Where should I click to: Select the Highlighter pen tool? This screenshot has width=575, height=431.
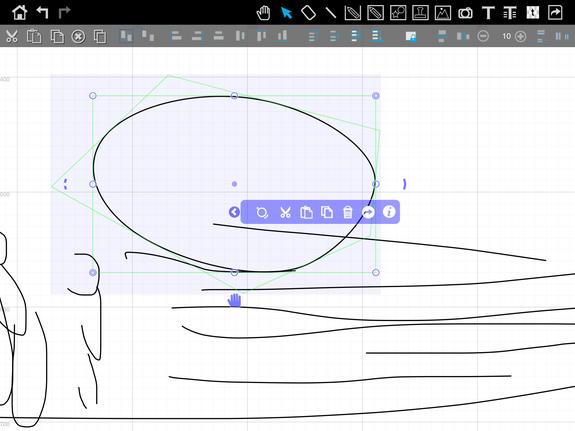[x=376, y=13]
